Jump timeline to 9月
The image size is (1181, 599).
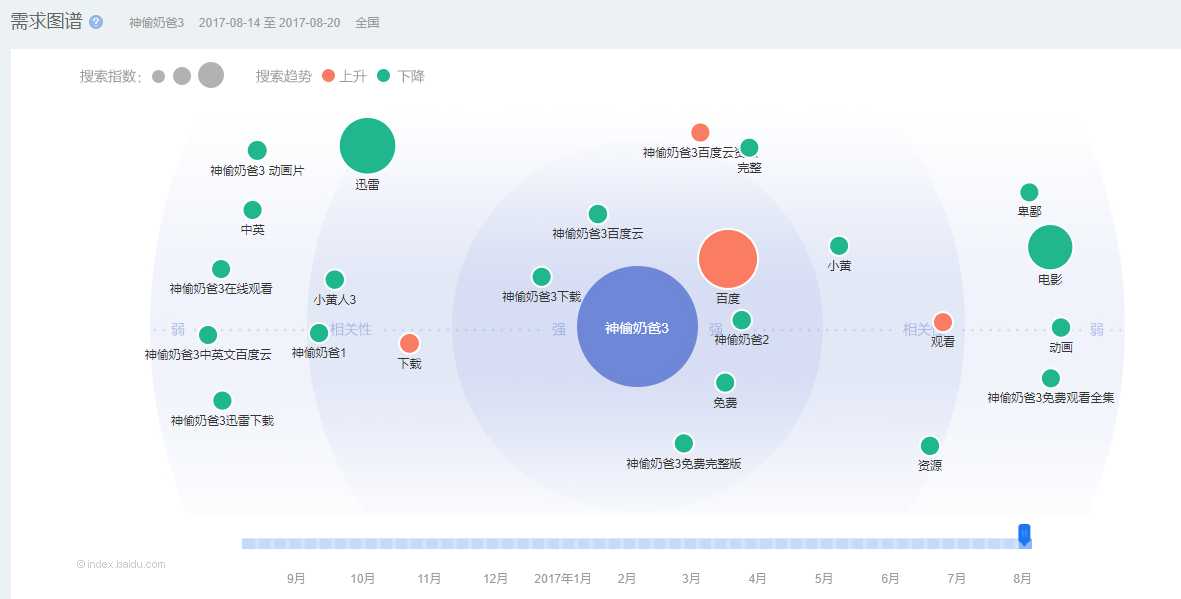tap(296, 579)
